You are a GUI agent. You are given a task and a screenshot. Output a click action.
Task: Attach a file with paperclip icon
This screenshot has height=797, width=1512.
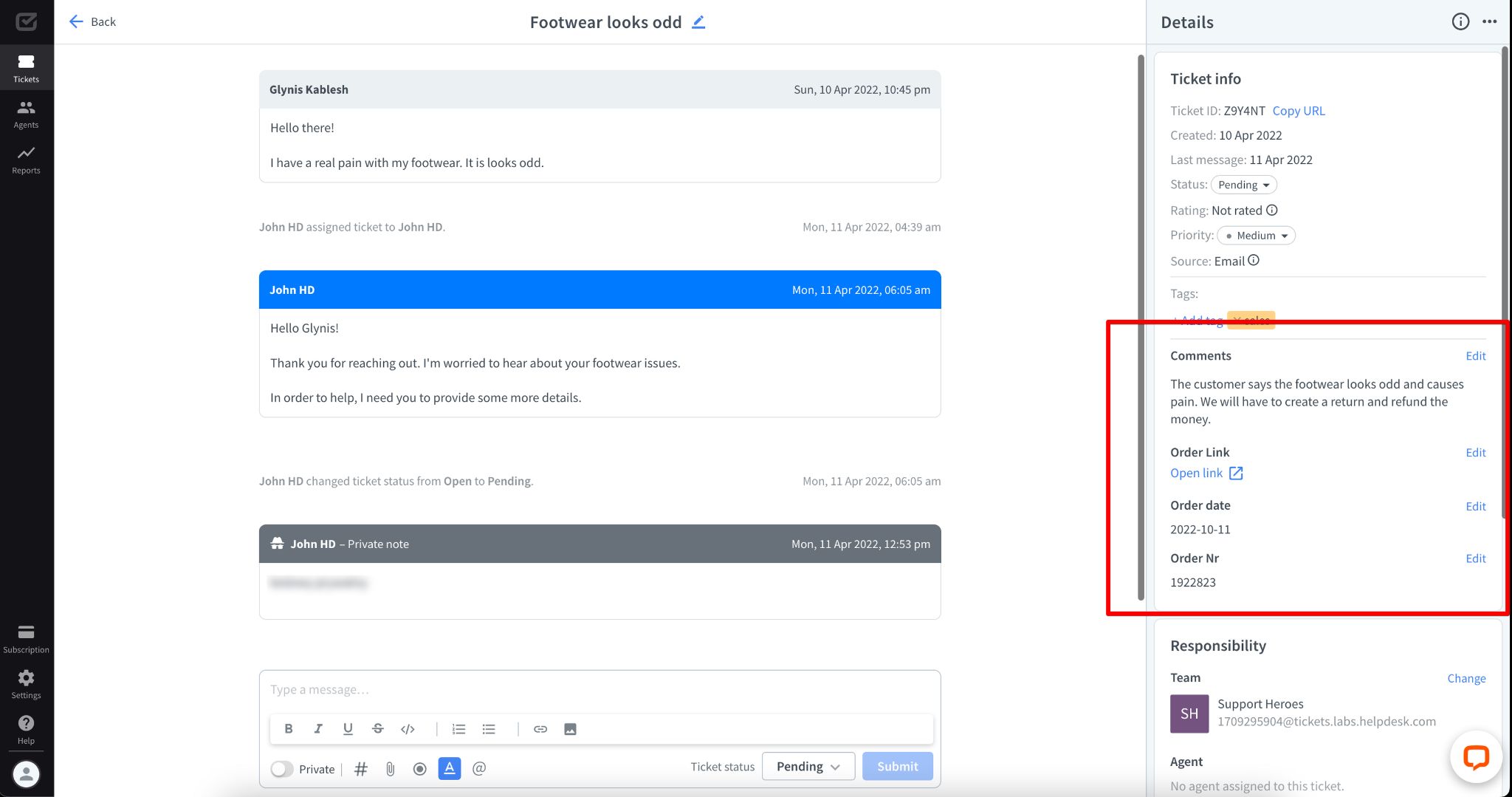click(x=391, y=769)
